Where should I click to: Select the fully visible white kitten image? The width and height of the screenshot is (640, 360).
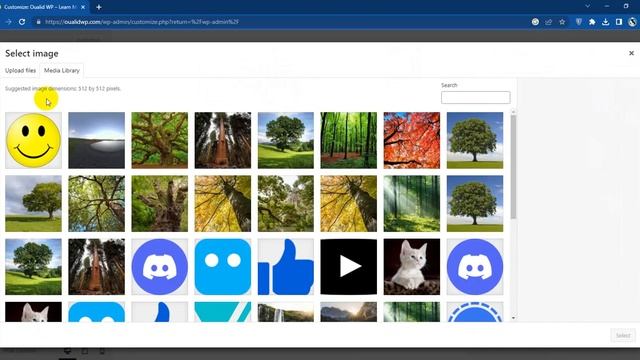(412, 267)
